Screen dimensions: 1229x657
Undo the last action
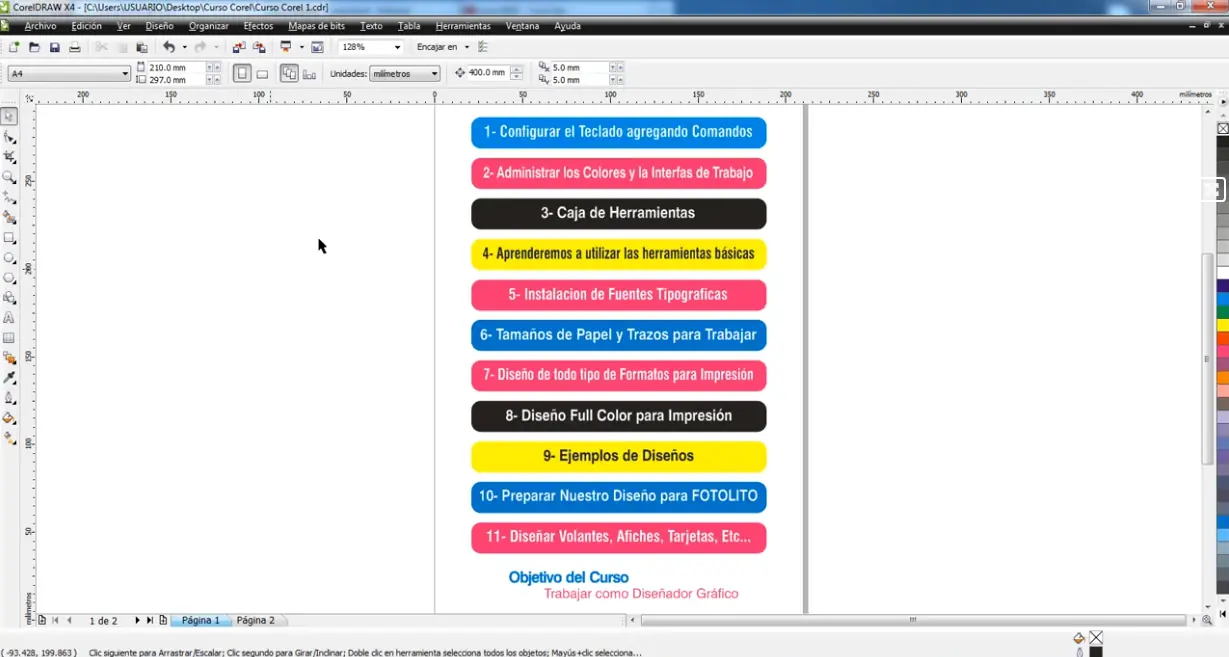coord(168,47)
